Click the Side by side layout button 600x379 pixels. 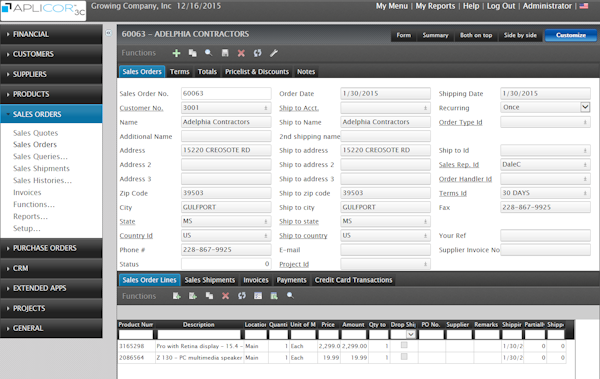point(520,35)
